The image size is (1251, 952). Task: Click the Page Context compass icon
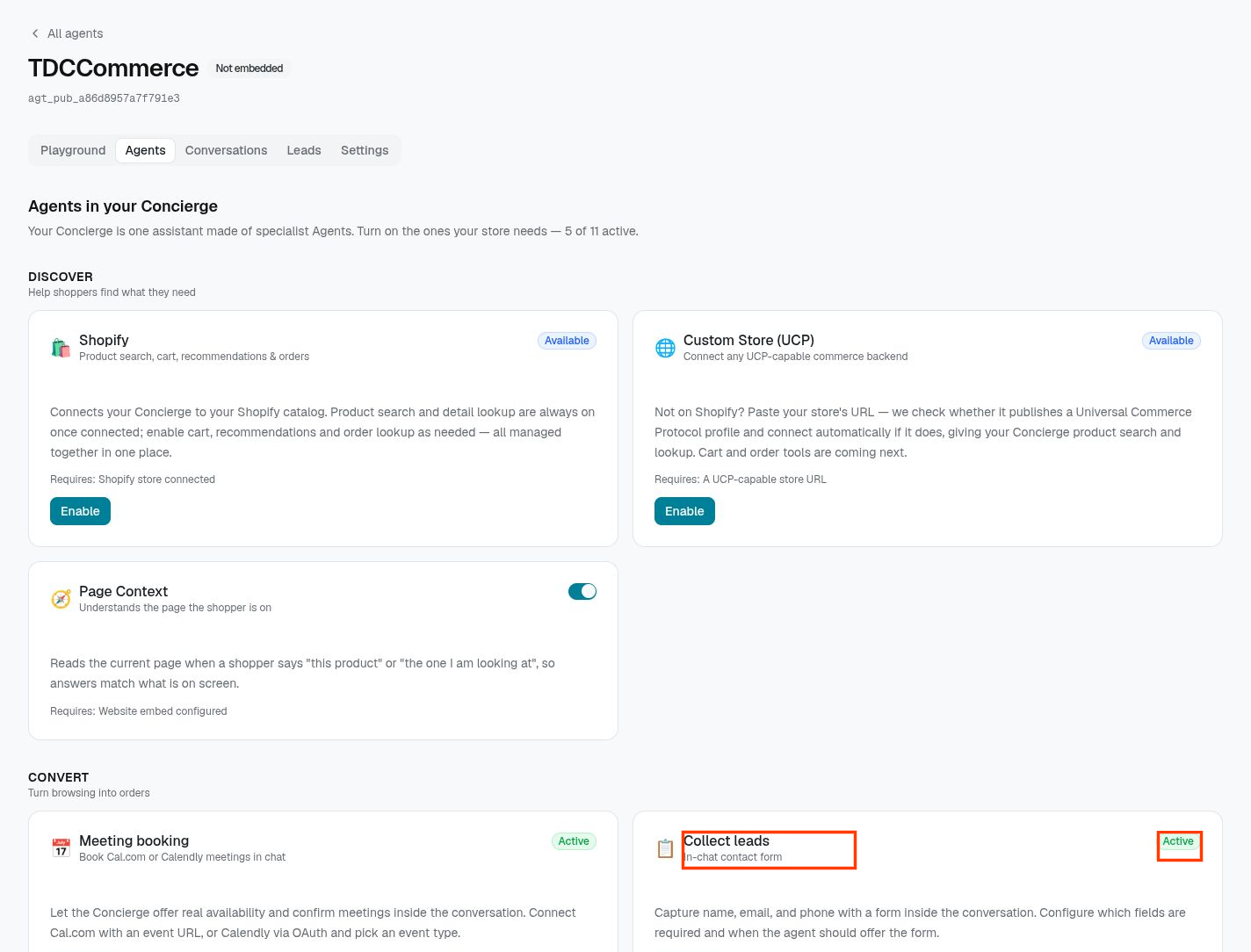[x=61, y=599]
